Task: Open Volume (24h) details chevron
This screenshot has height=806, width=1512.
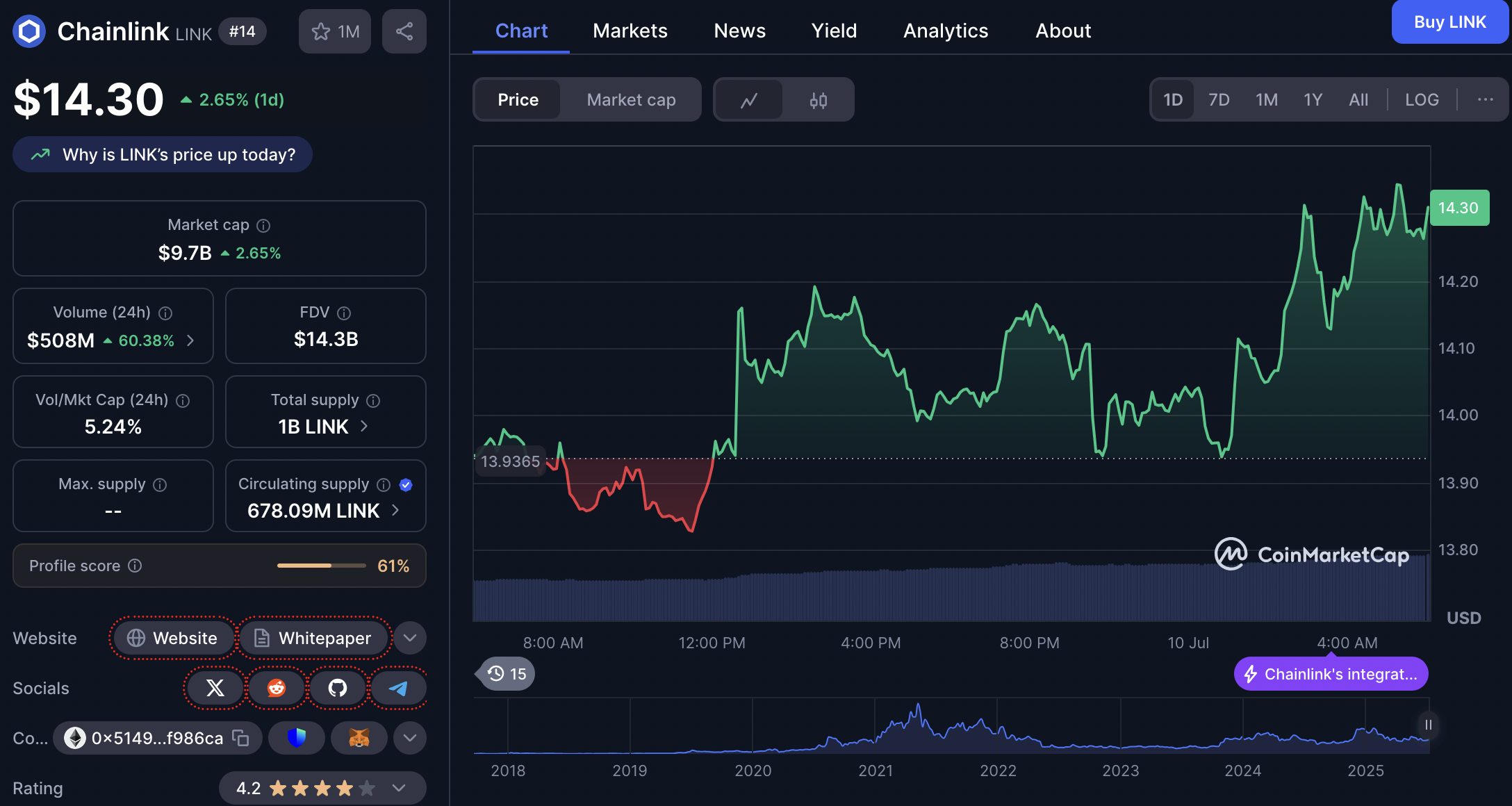Action: (x=190, y=340)
